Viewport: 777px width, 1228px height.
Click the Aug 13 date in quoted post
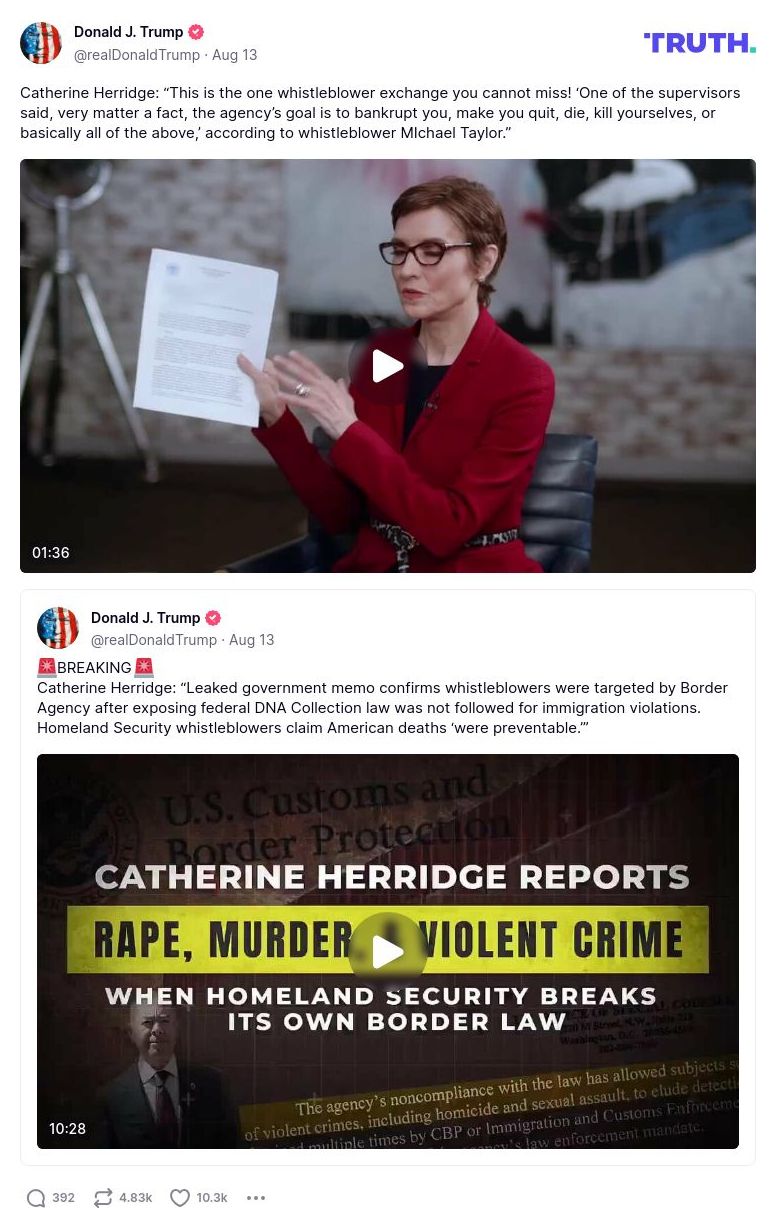pos(251,640)
